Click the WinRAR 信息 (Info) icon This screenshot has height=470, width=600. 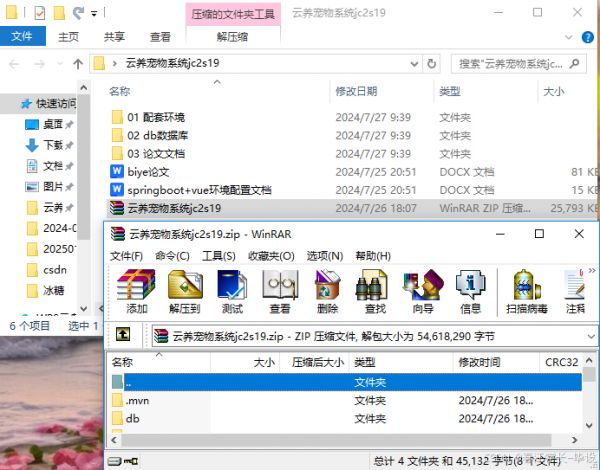pos(470,285)
